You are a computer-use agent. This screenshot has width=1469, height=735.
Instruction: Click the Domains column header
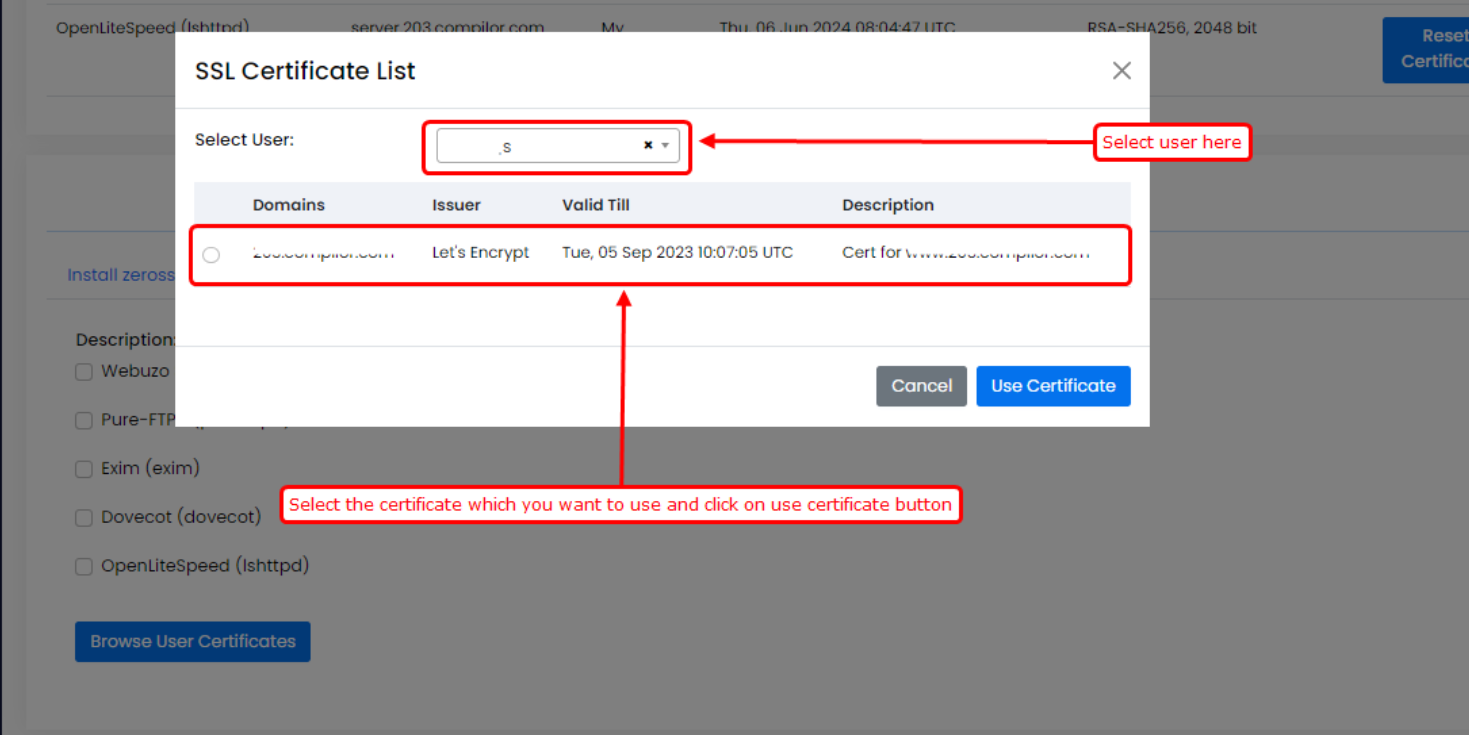pyautogui.click(x=288, y=205)
